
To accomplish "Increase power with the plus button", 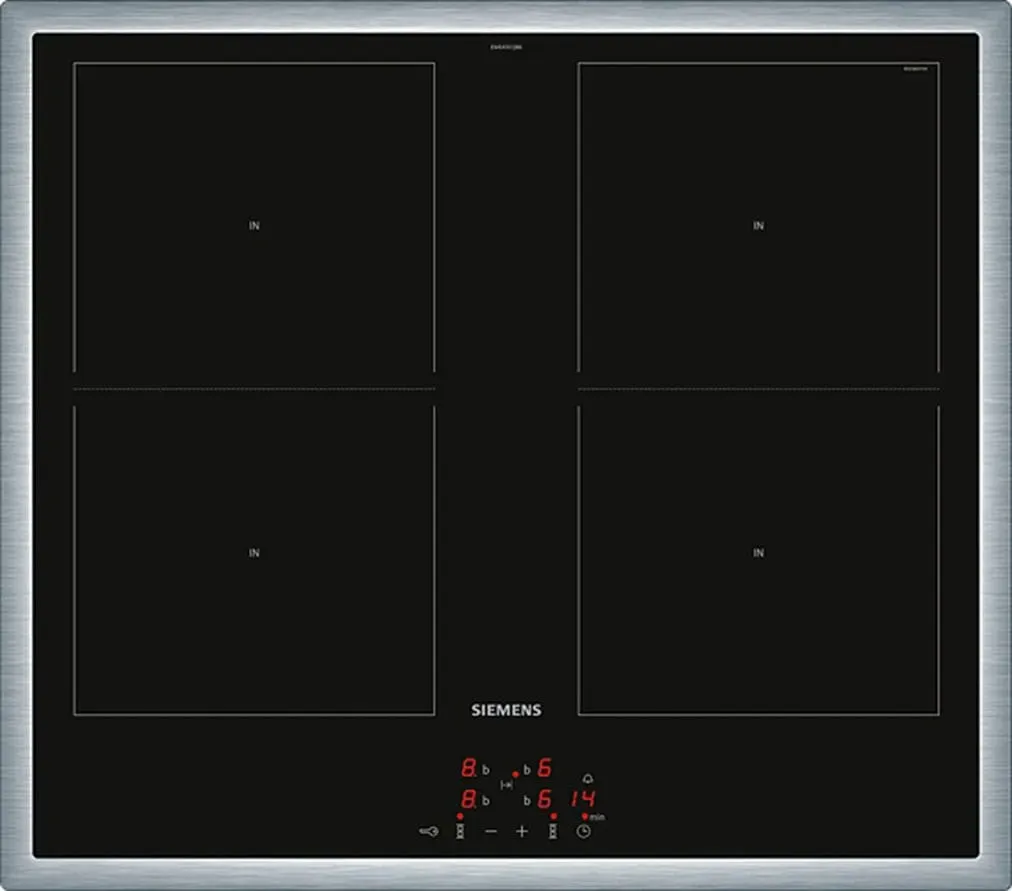I will coord(522,832).
